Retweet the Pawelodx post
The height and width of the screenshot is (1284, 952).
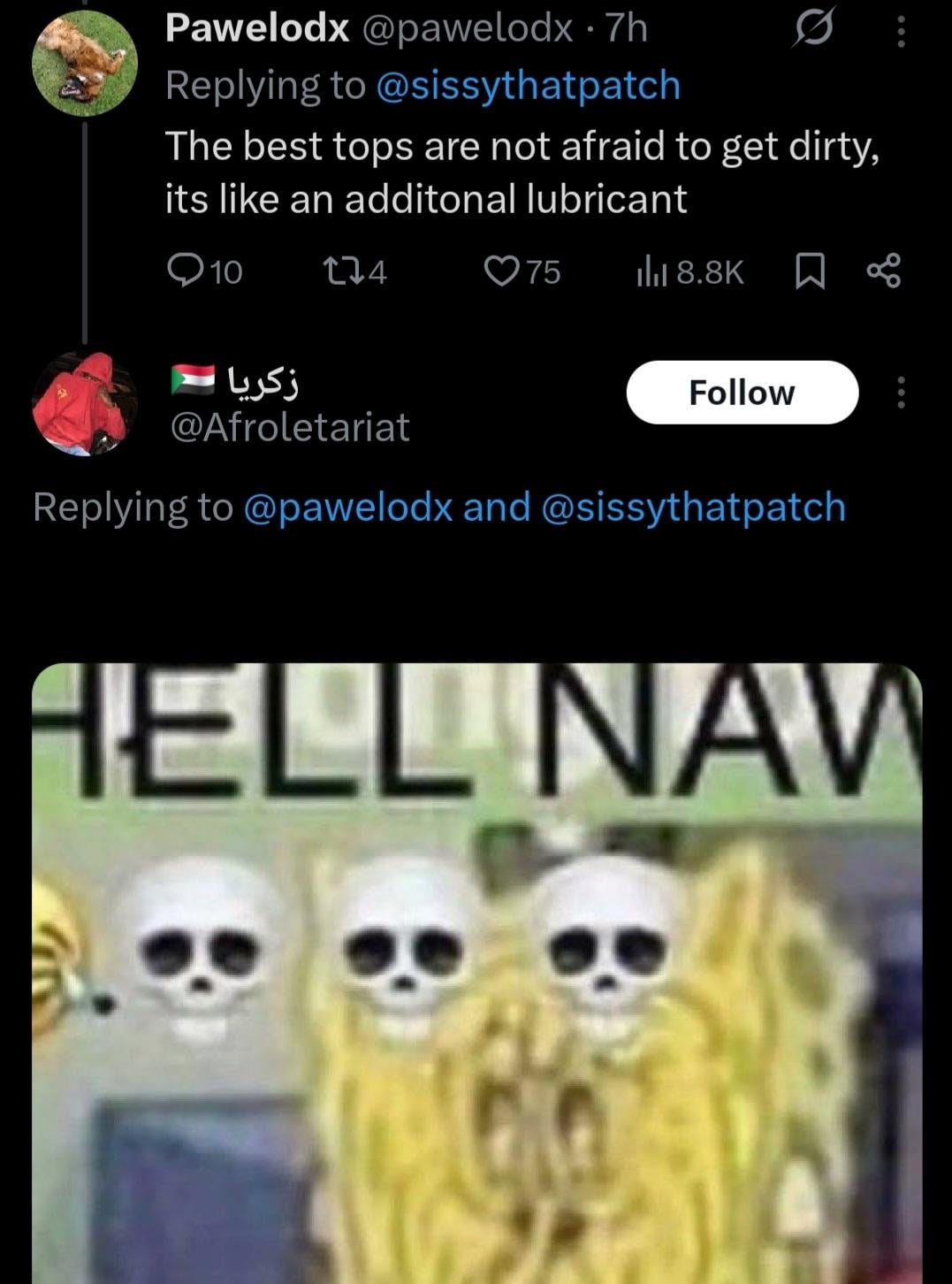pos(354,271)
